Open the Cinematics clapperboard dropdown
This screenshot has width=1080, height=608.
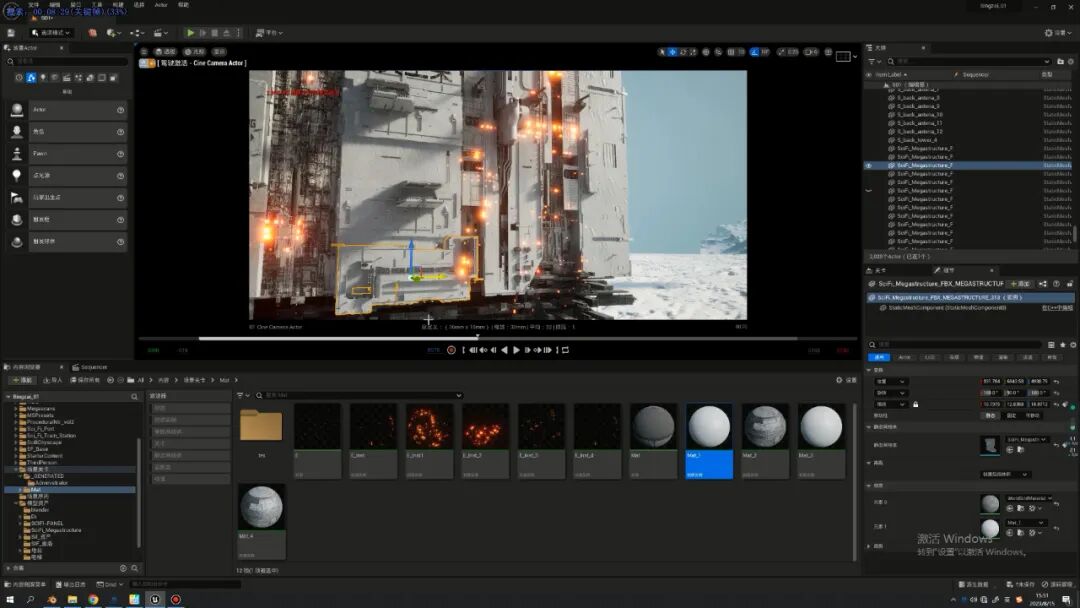point(160,32)
